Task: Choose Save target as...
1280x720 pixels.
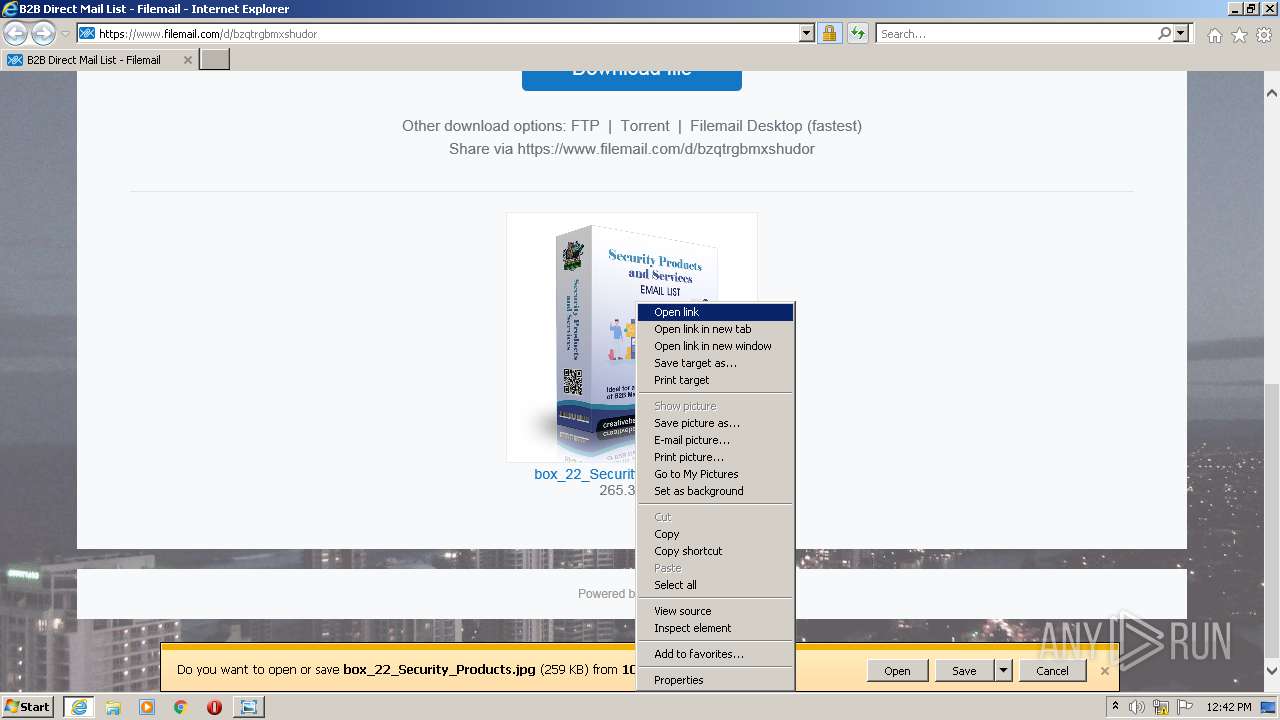Action: tap(716, 363)
